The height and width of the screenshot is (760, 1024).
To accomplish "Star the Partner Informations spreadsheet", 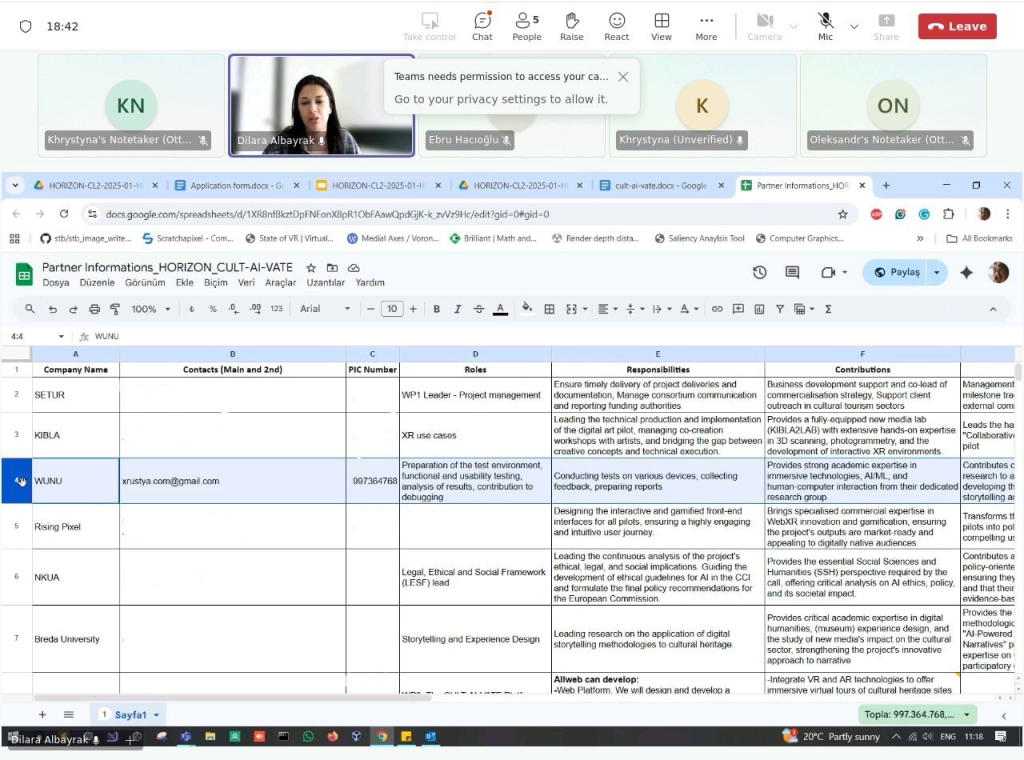I will click(311, 268).
